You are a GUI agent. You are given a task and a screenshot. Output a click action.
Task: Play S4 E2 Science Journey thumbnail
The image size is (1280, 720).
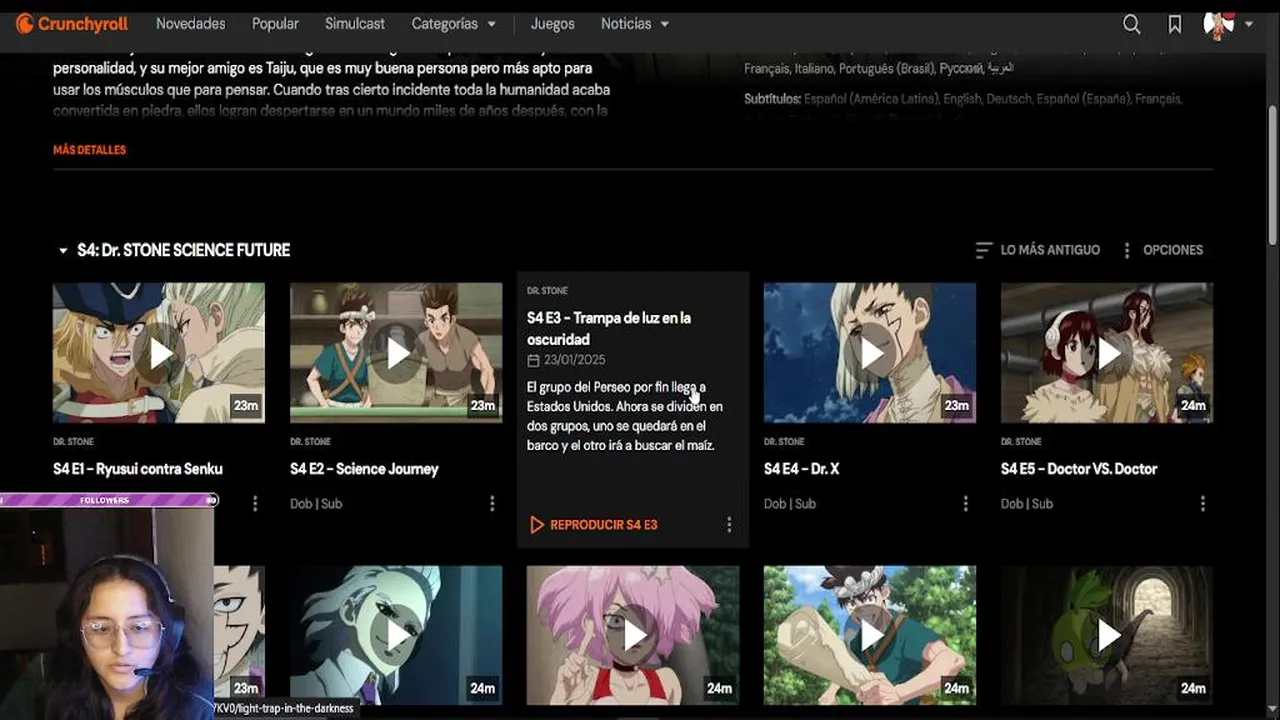(x=396, y=352)
